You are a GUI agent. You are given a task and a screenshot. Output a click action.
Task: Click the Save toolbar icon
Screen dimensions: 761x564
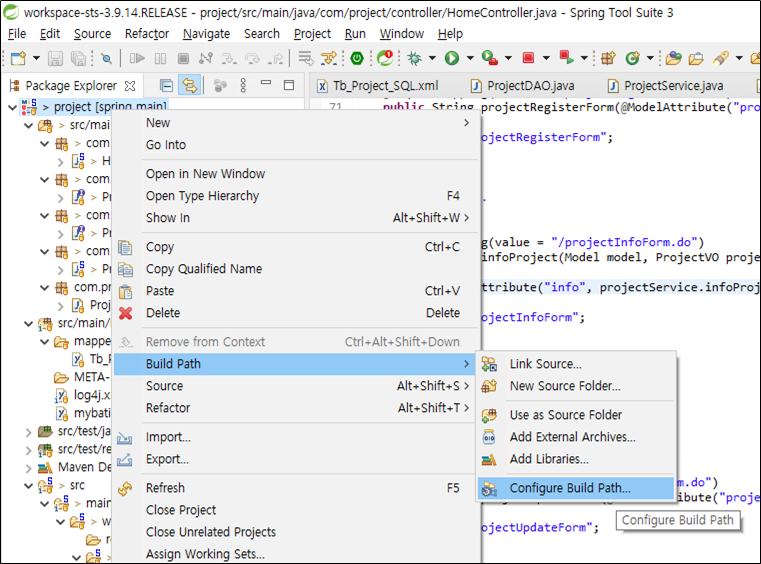click(55, 58)
